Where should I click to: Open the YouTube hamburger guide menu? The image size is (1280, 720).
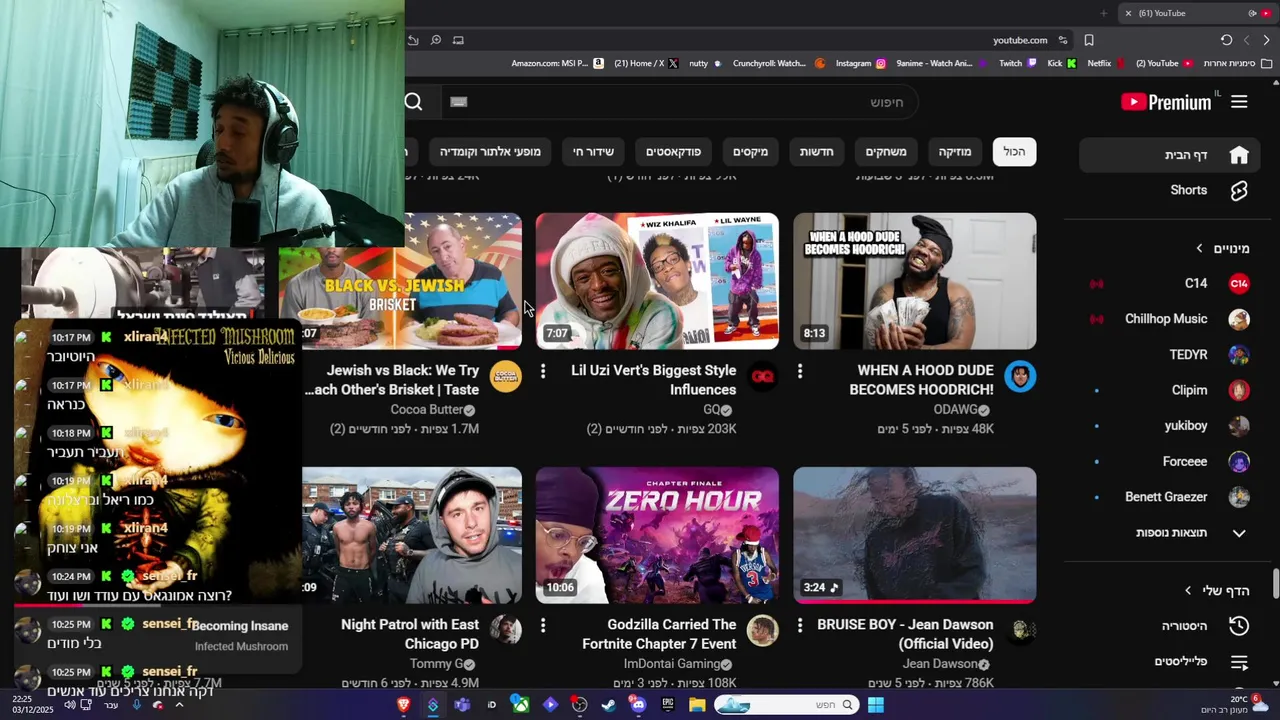coord(1239,102)
